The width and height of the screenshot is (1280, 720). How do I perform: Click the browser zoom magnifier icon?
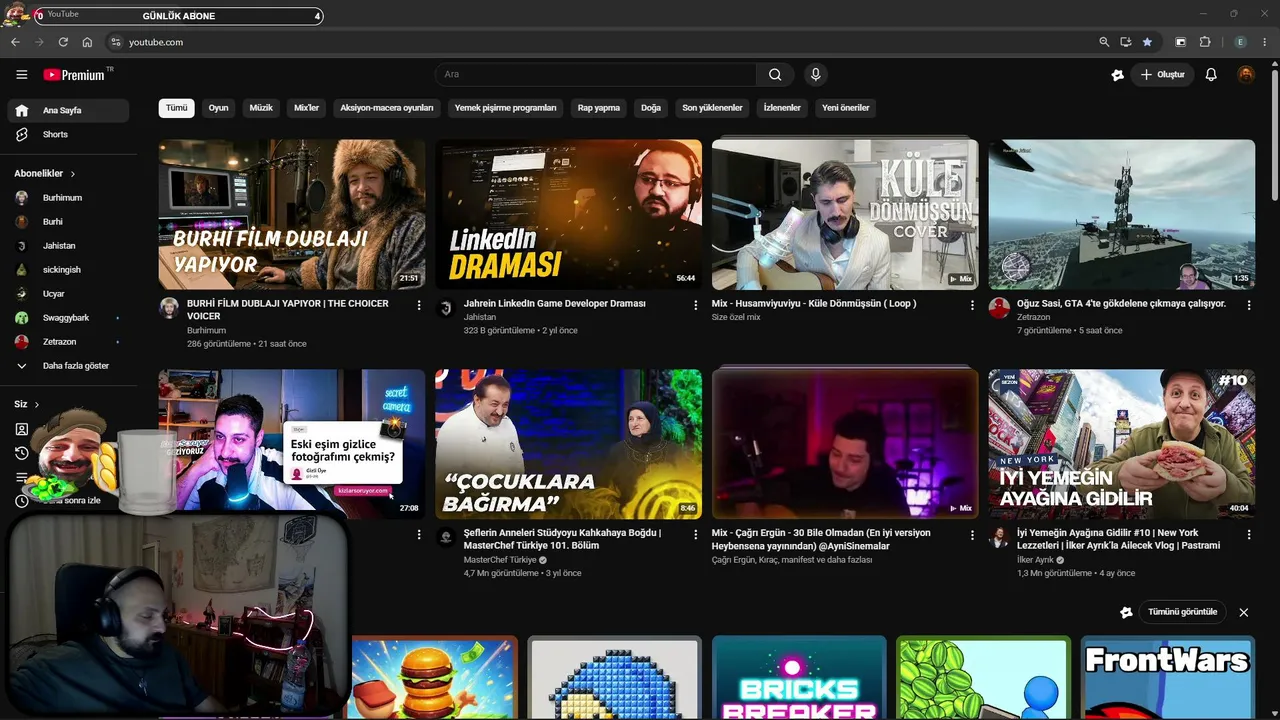click(1104, 42)
